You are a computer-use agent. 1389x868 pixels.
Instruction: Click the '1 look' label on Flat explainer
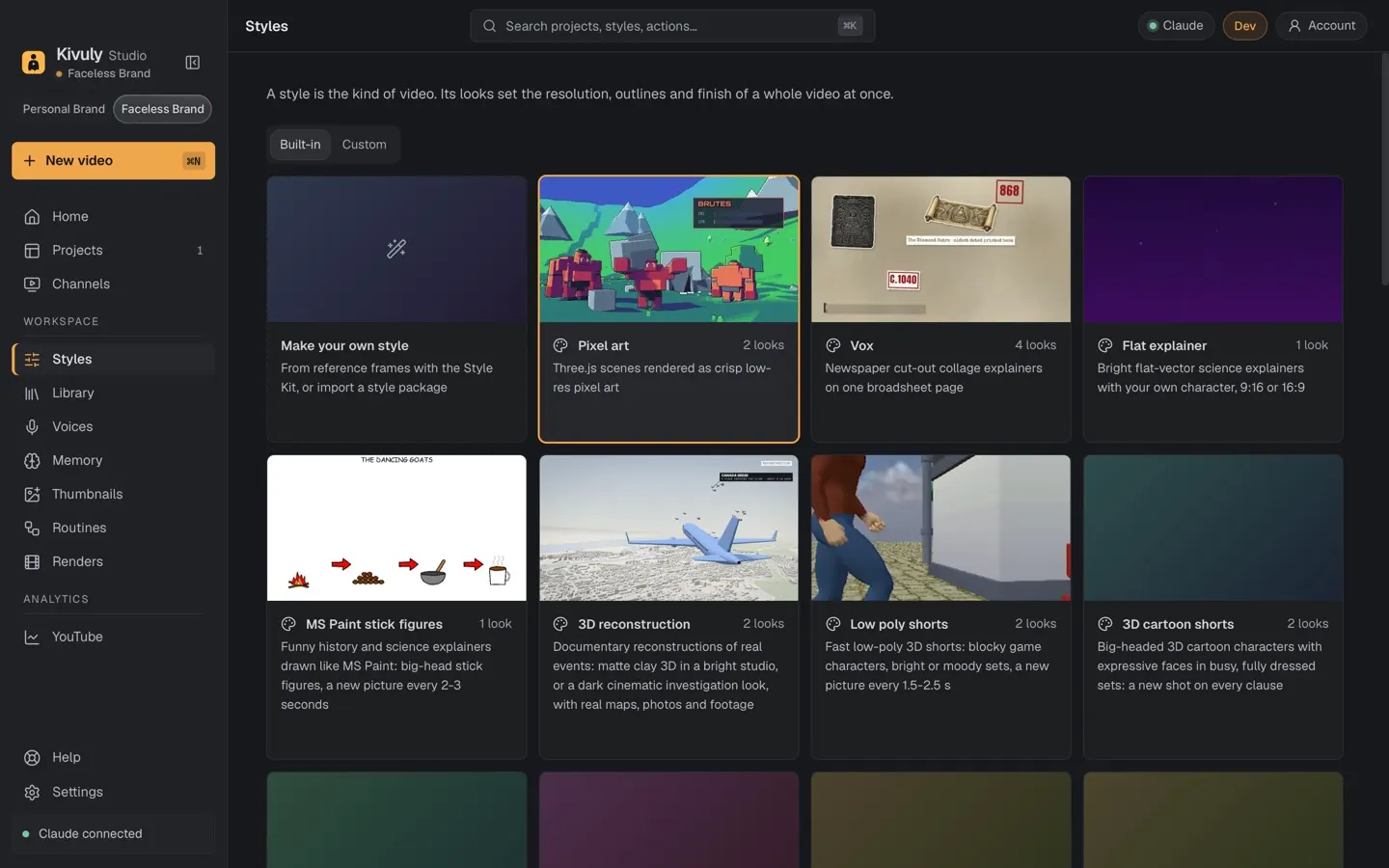tap(1312, 345)
